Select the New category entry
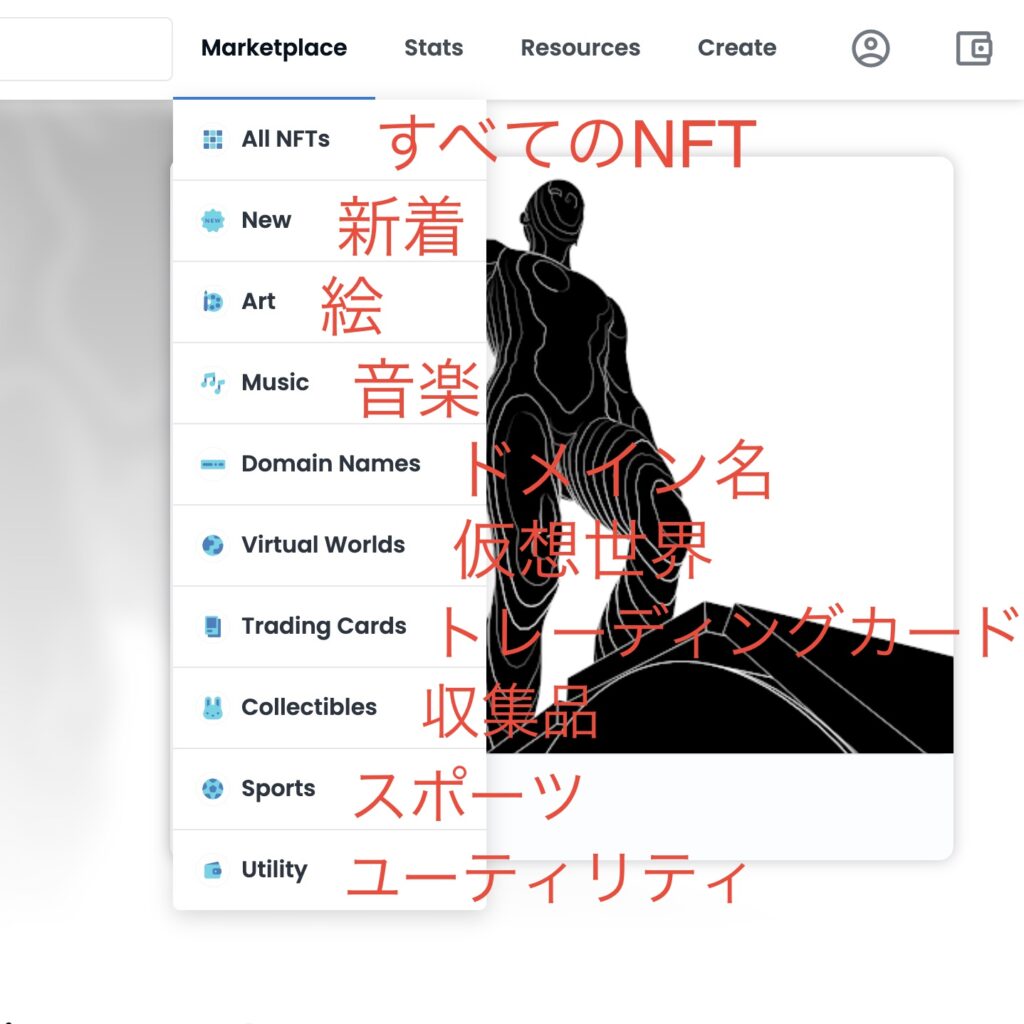Screen dimensions: 1024x1024 tap(330, 221)
